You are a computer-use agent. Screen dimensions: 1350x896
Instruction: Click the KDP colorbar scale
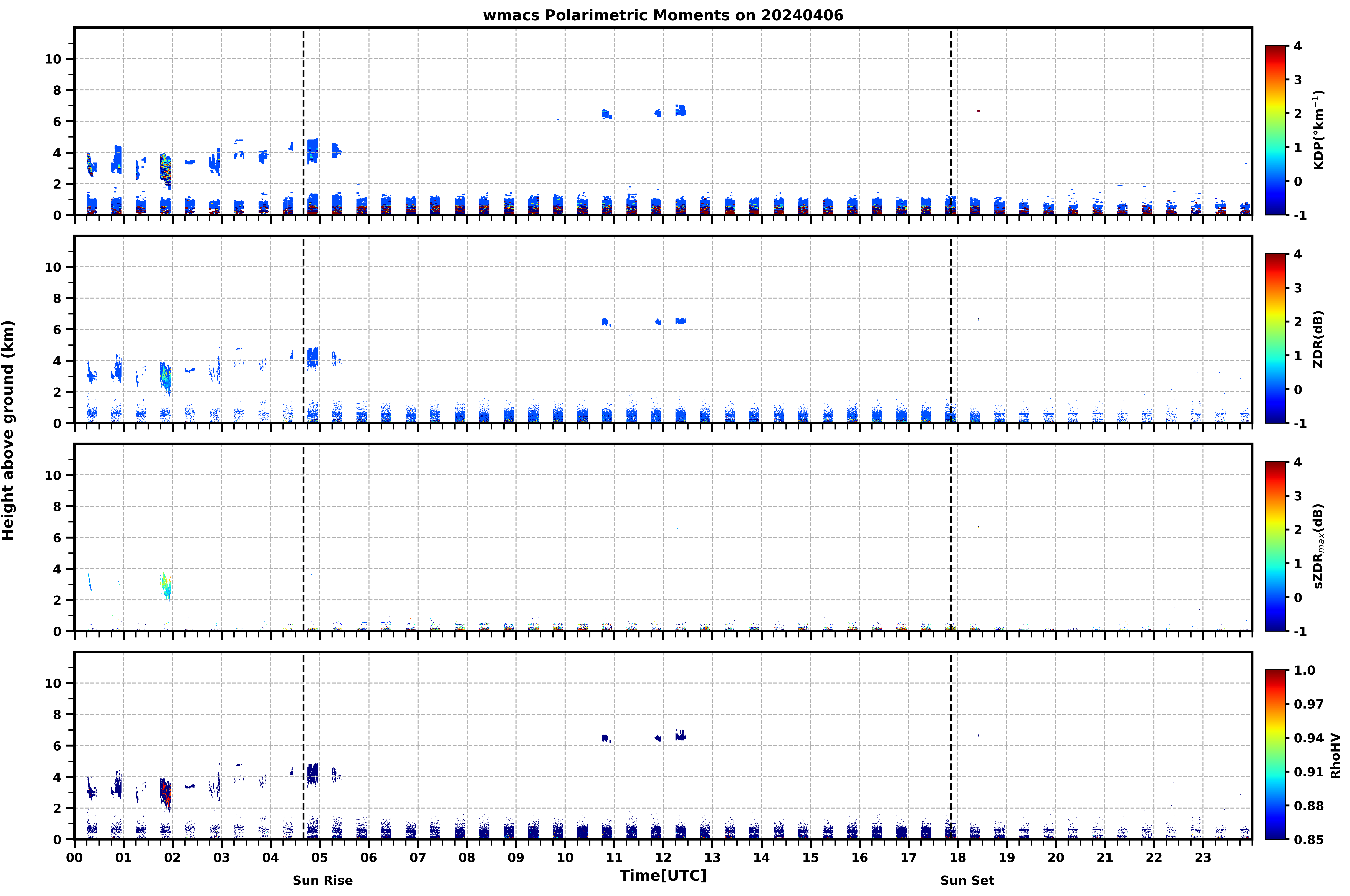pos(1275,130)
